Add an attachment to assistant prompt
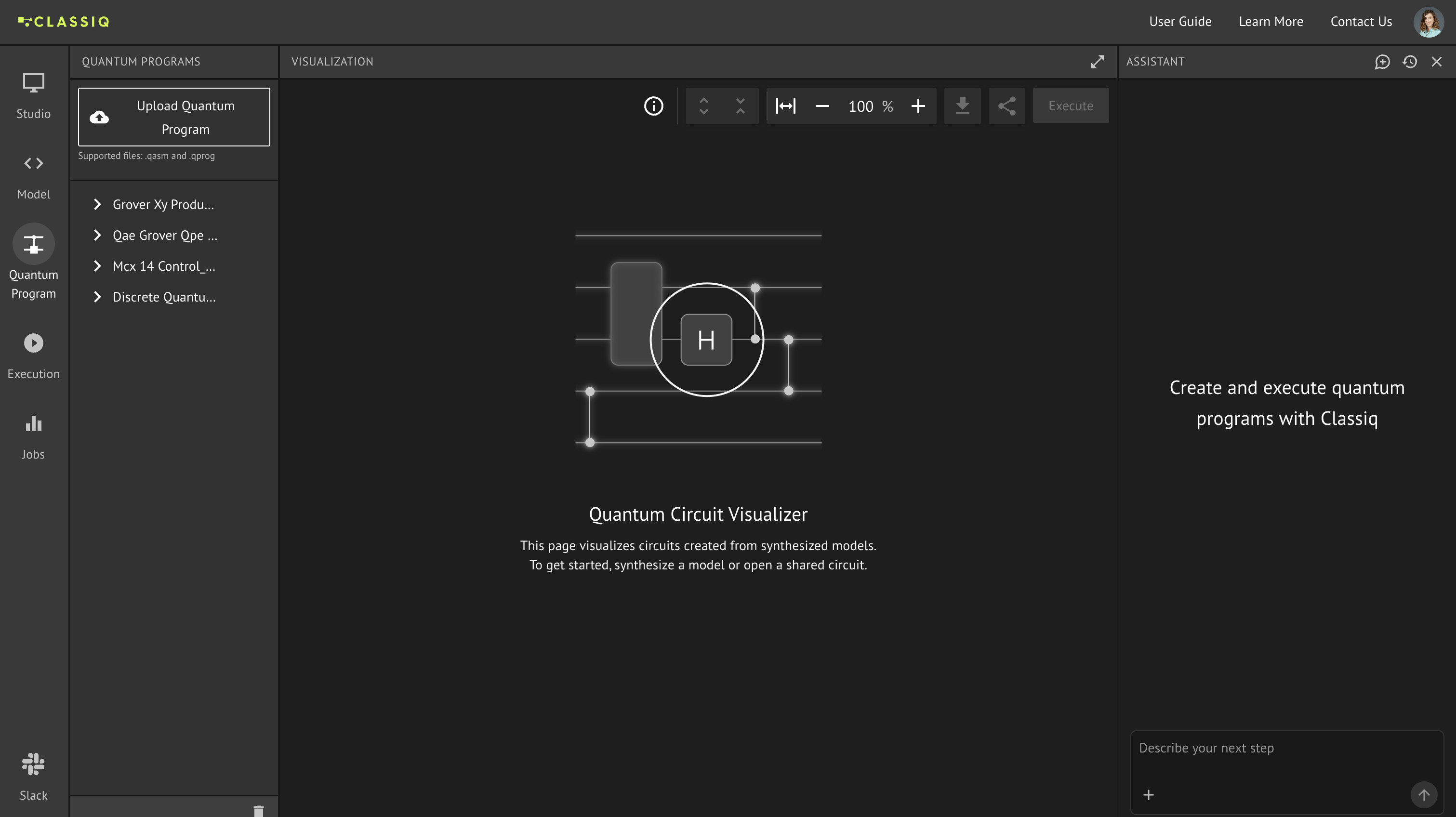 pos(1149,795)
